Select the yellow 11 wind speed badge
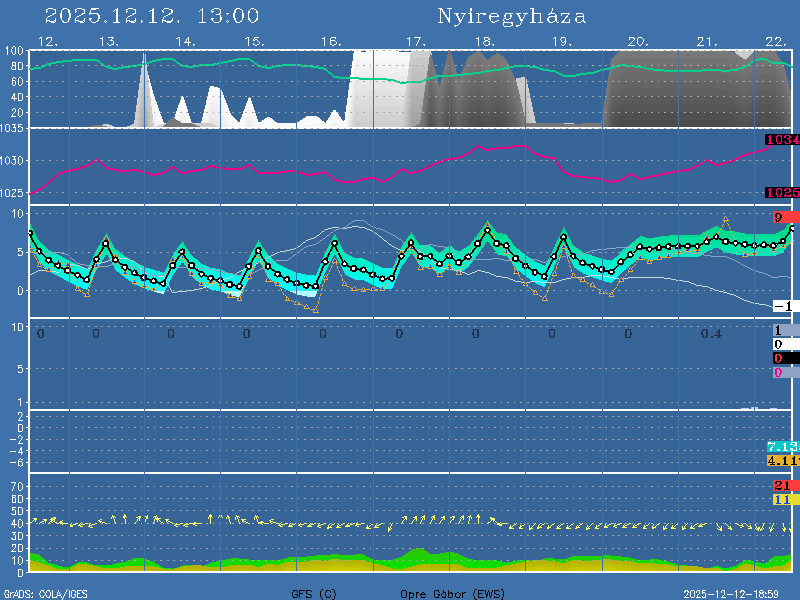 [783, 499]
